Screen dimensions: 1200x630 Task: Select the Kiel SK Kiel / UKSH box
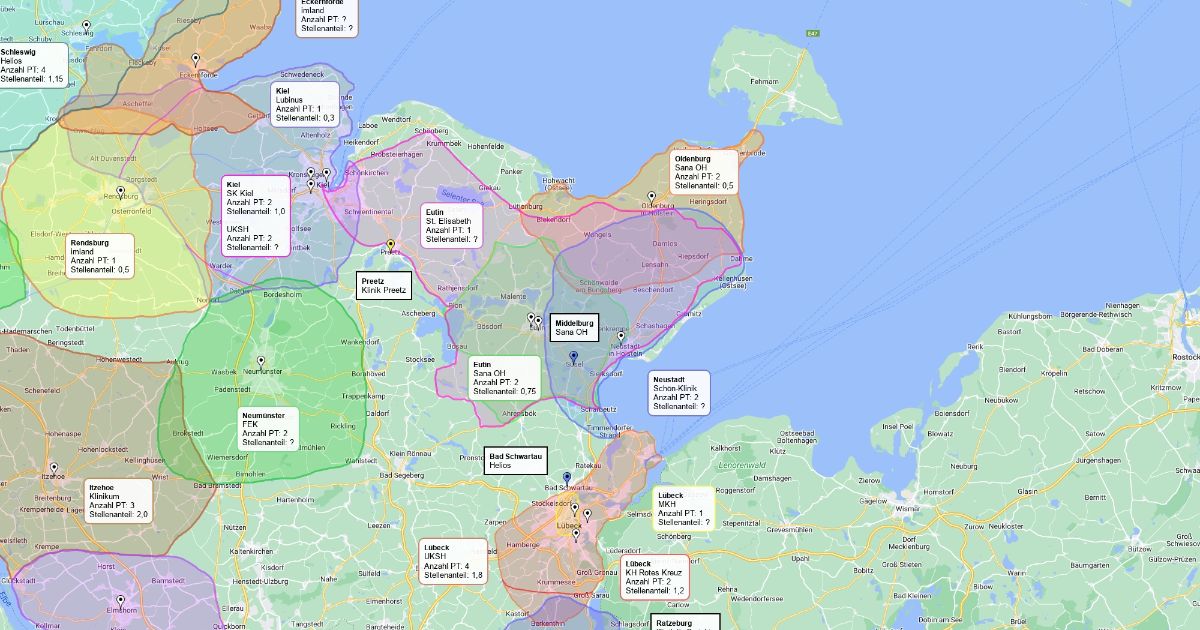click(x=257, y=216)
